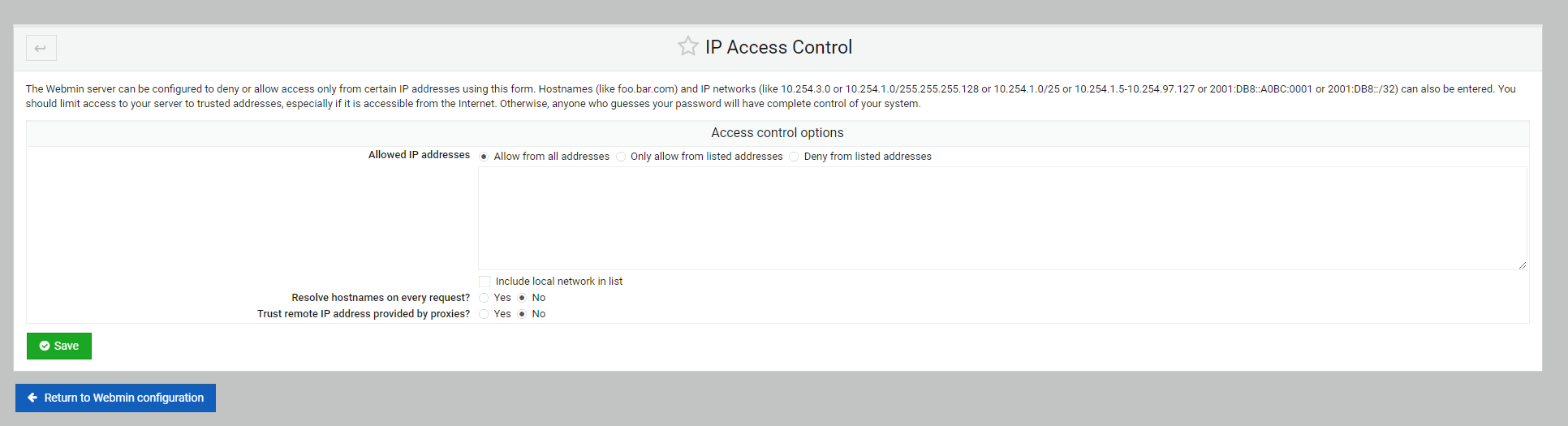
Task: Click the Access control options header
Action: 778,133
